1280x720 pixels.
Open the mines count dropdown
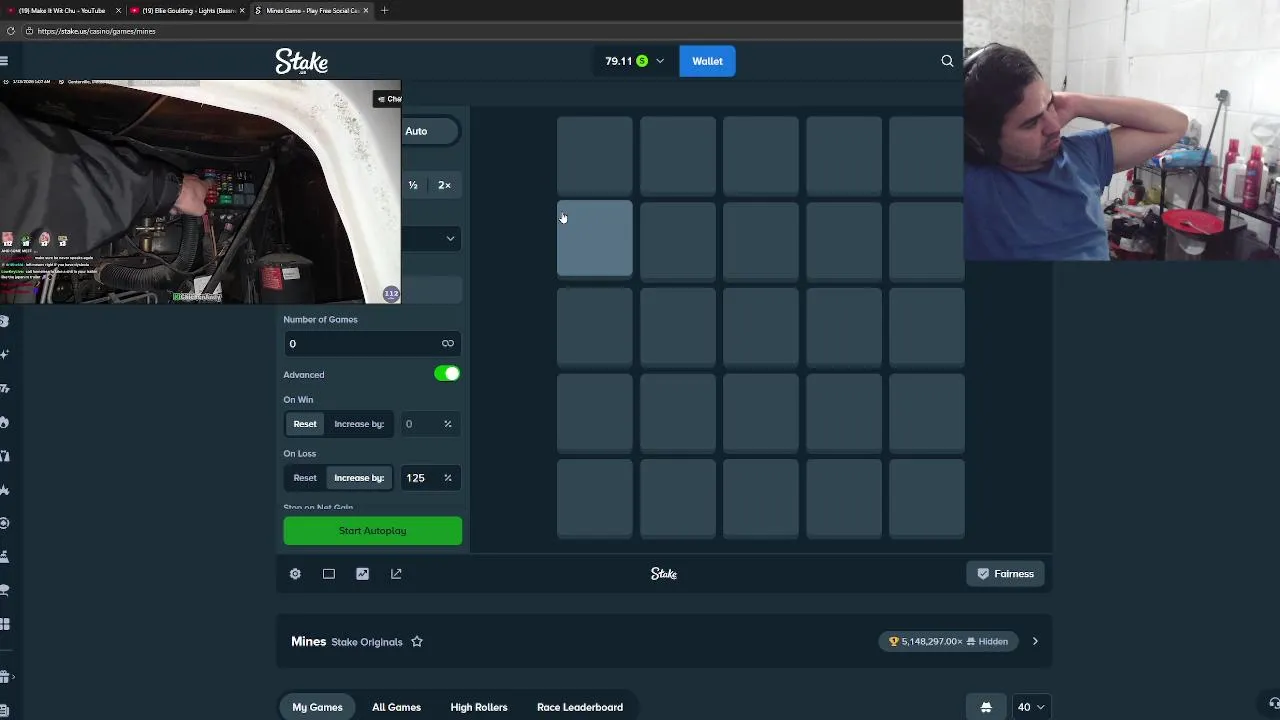click(432, 238)
